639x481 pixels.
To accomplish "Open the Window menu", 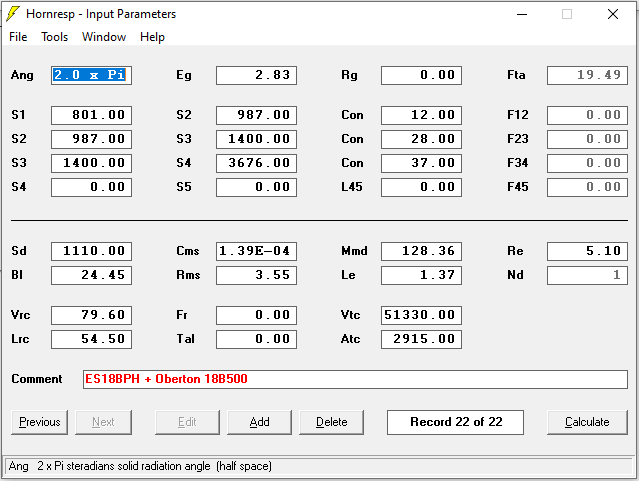I will [104, 37].
